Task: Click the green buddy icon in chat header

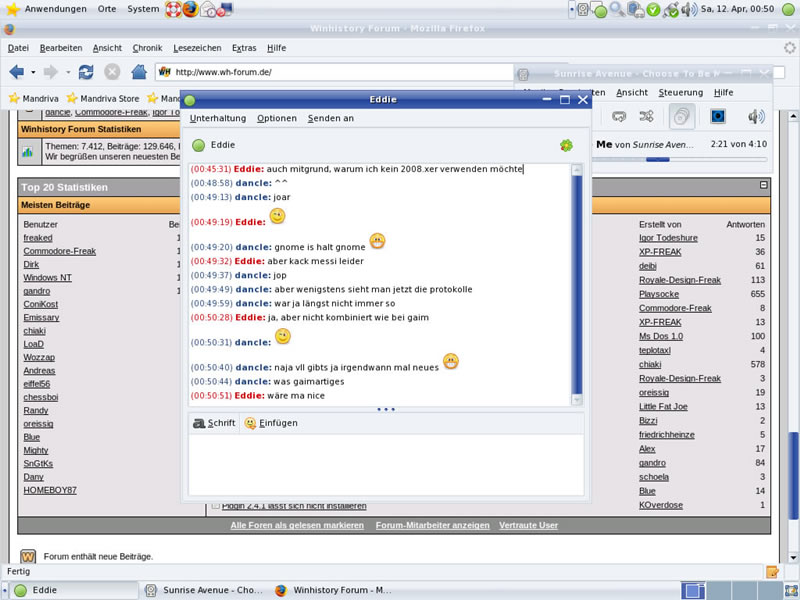Action: point(198,145)
